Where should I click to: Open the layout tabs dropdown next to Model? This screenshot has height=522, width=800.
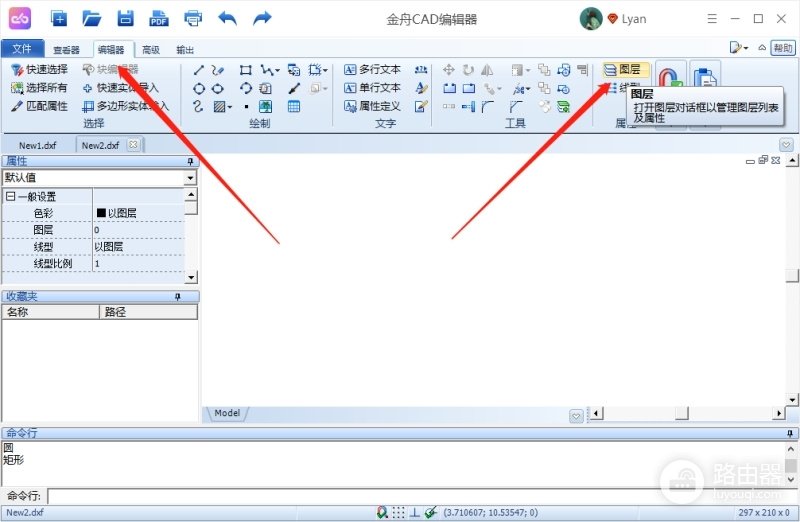576,416
